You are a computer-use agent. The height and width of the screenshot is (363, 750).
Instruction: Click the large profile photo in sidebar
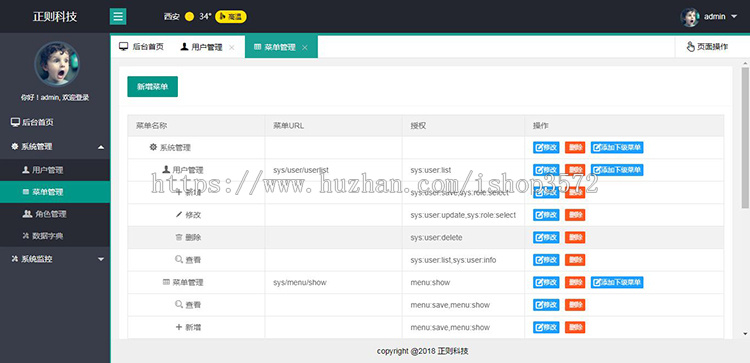tap(56, 64)
